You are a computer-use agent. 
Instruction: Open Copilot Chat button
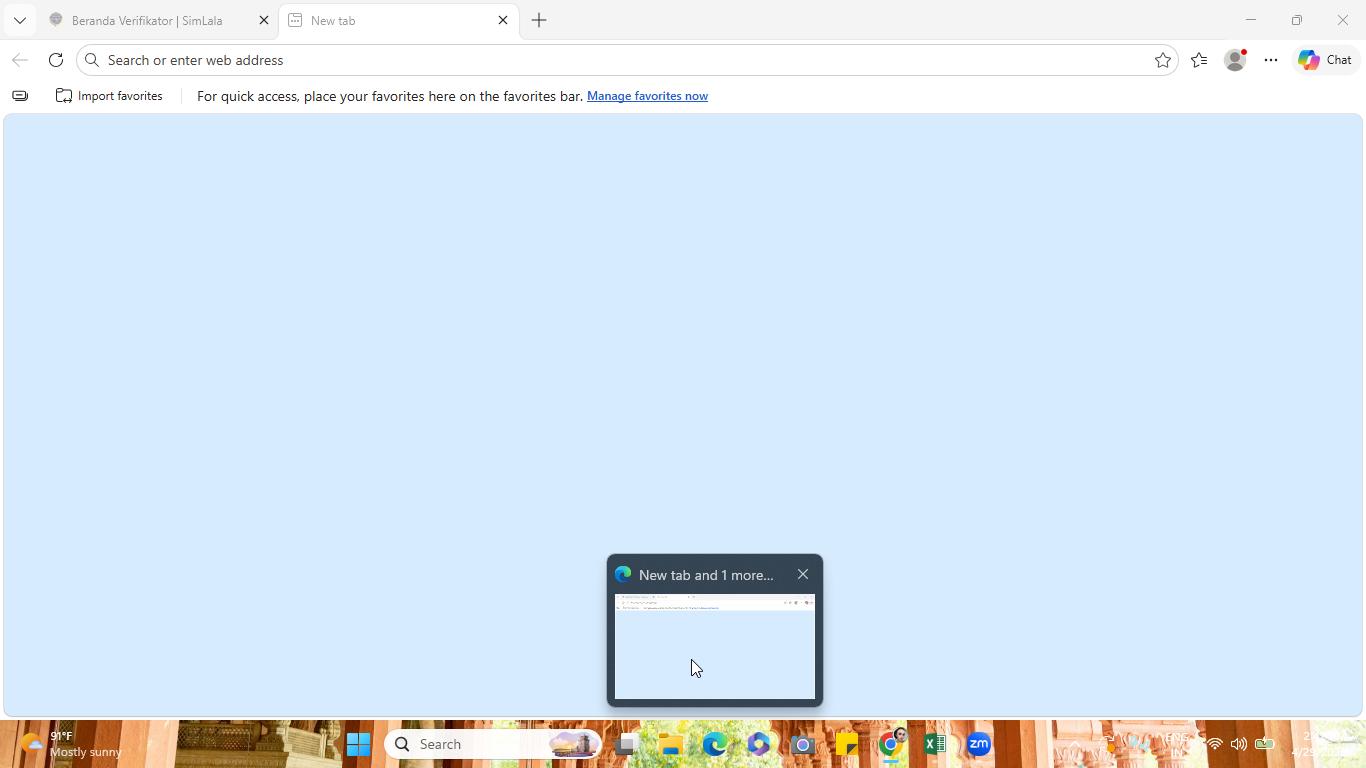coord(1326,60)
